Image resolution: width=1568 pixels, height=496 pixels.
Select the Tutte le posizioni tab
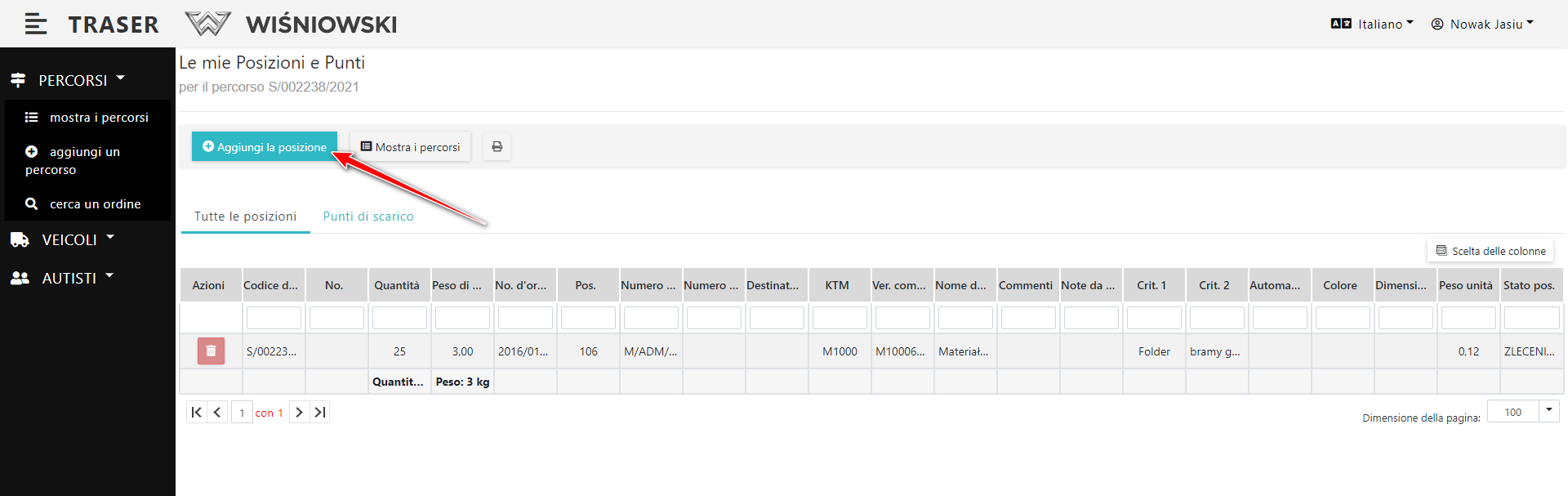coord(245,217)
